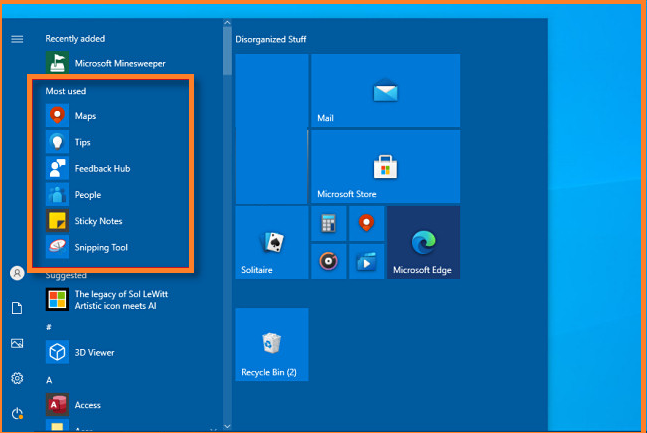647x433 pixels.
Task: Click the Power button icon
Action: pos(17,413)
